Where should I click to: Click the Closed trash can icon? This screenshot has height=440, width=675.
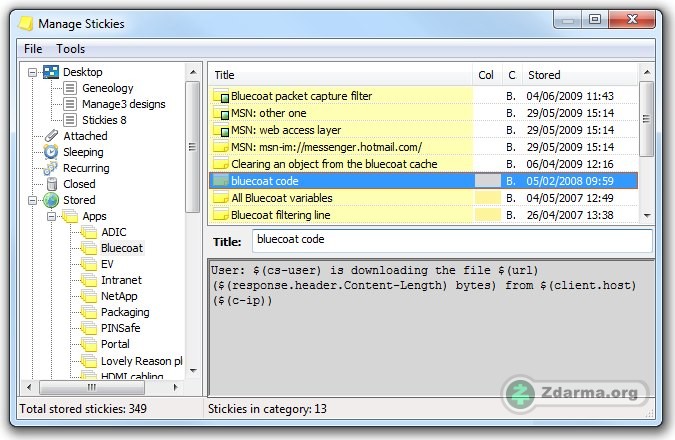(52, 184)
